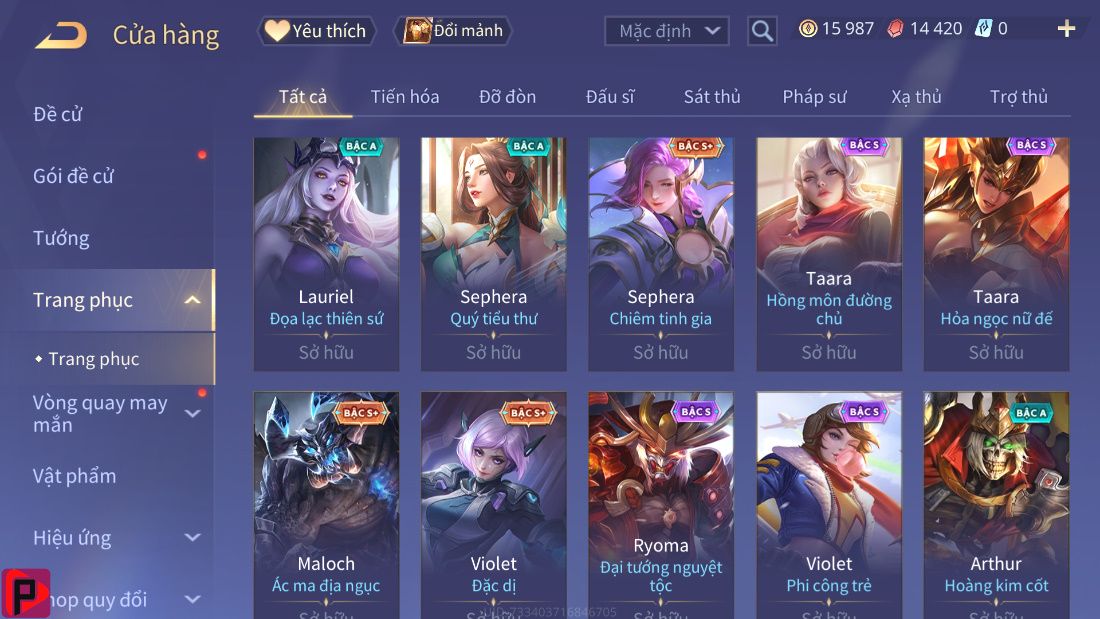Click the gold coin currency icon

[x=808, y=28]
